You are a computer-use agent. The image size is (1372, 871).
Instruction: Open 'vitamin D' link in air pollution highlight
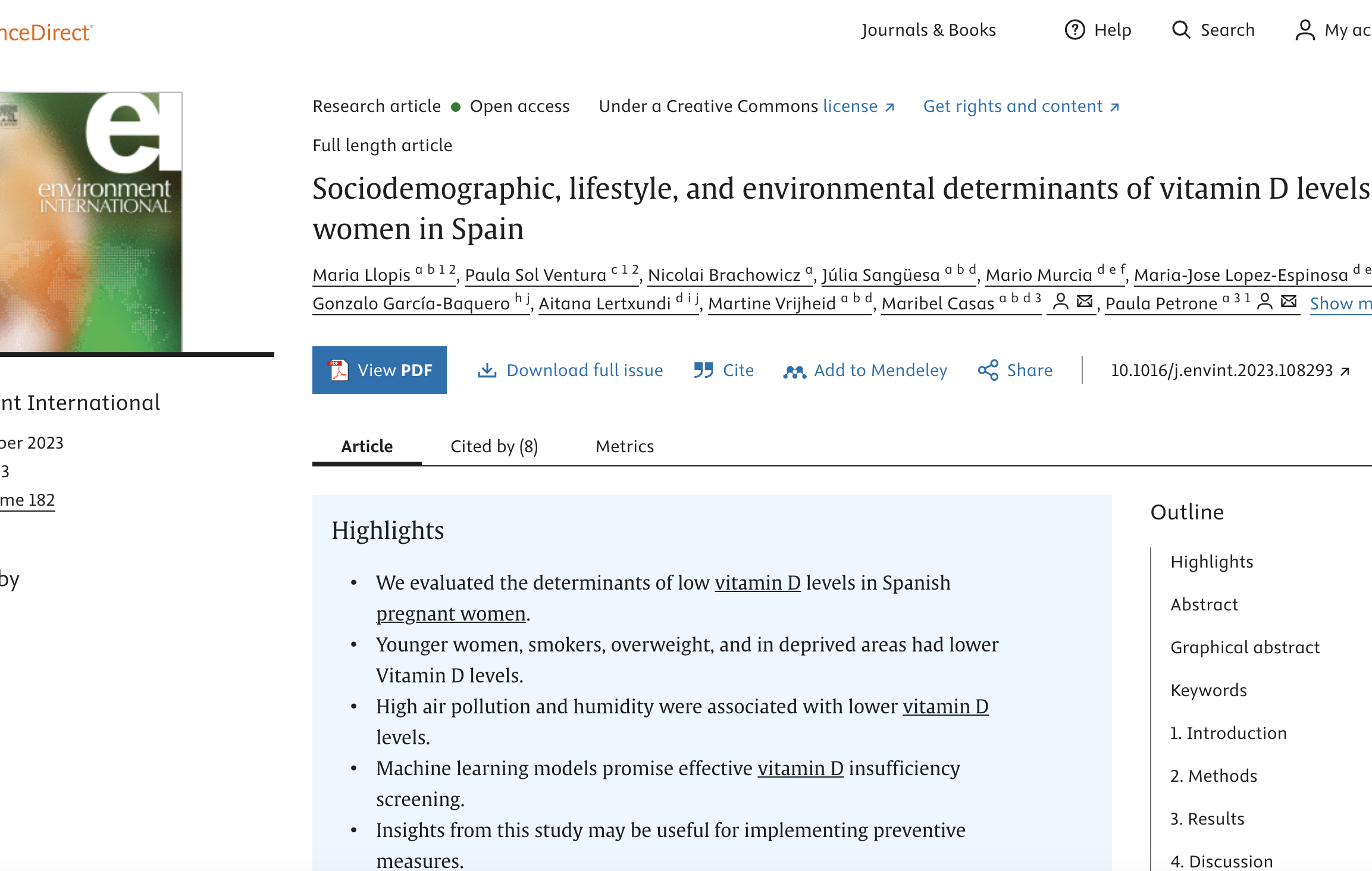pyautogui.click(x=946, y=706)
